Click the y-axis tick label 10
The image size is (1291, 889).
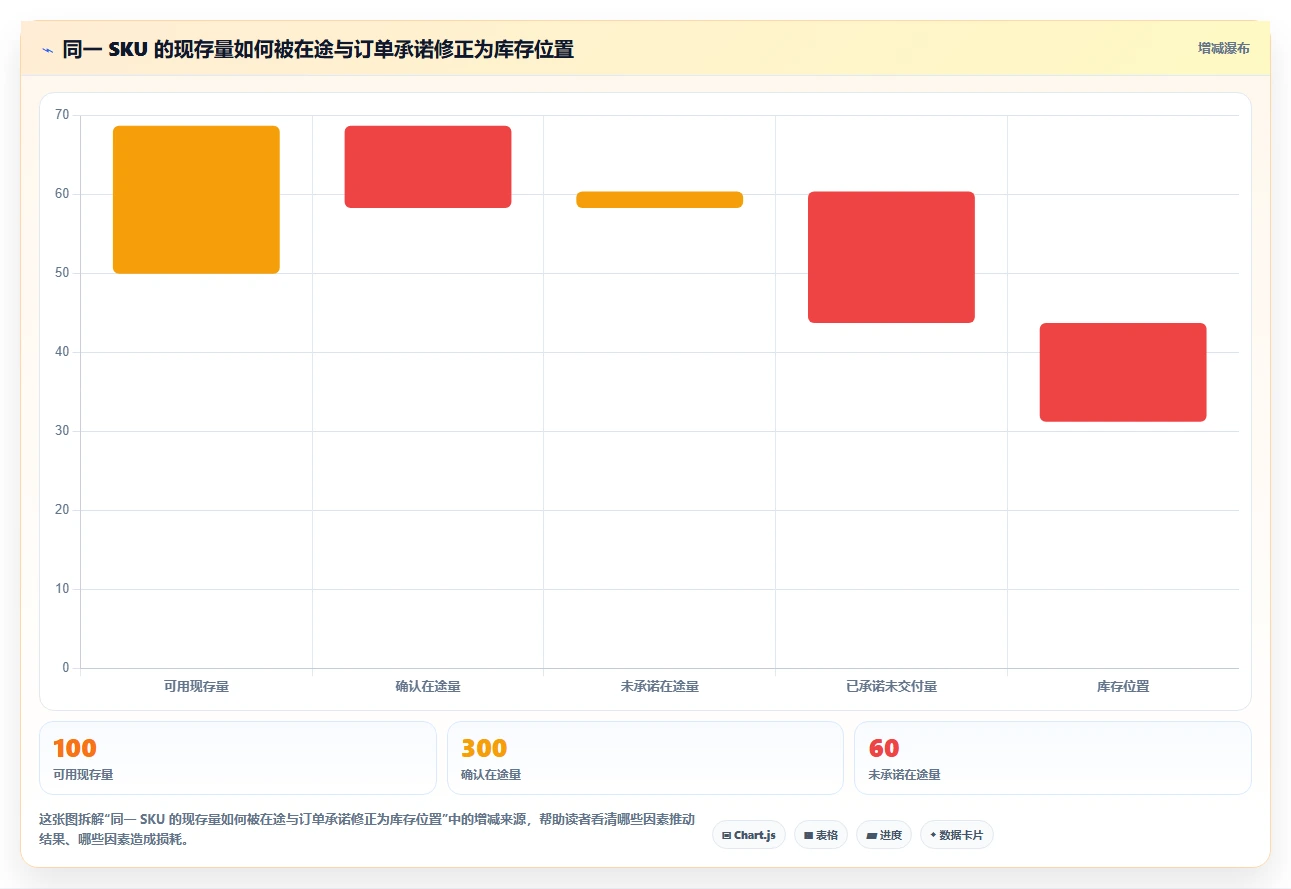(62, 589)
